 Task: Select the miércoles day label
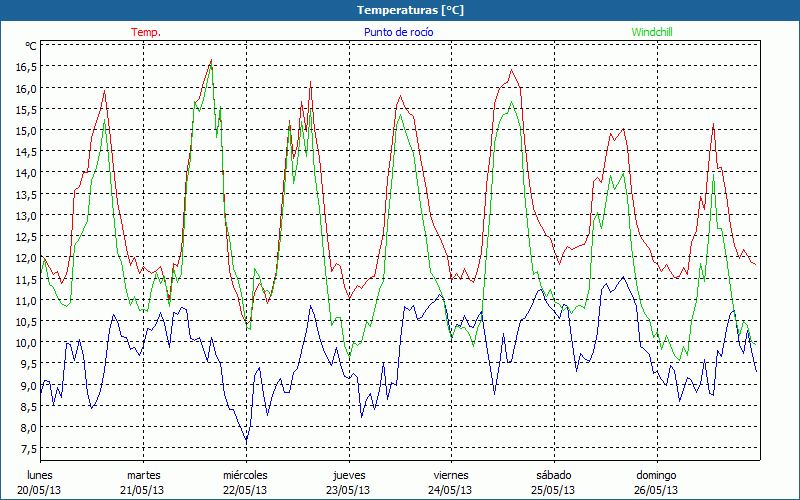coord(245,475)
